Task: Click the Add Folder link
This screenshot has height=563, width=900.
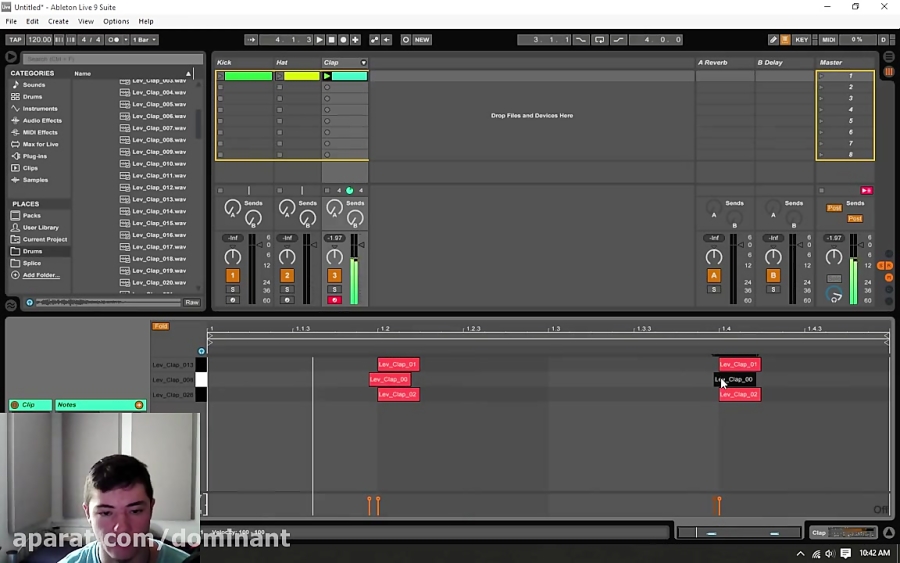Action: pos(41,275)
